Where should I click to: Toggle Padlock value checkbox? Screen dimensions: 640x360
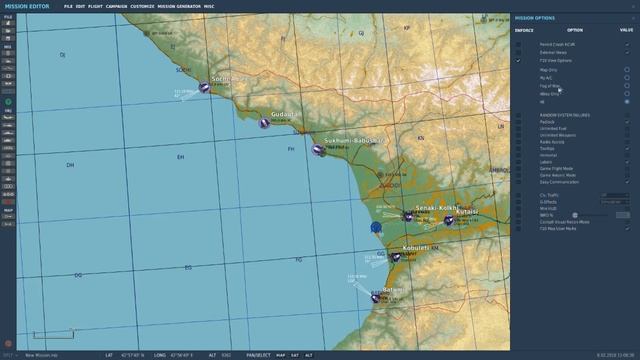click(x=627, y=122)
